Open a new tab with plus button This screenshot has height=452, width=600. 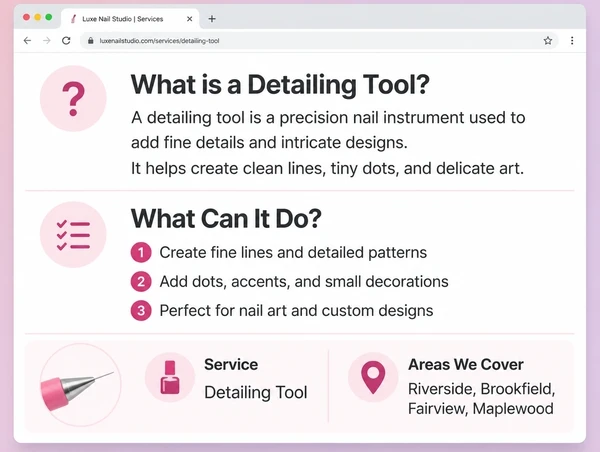(212, 19)
